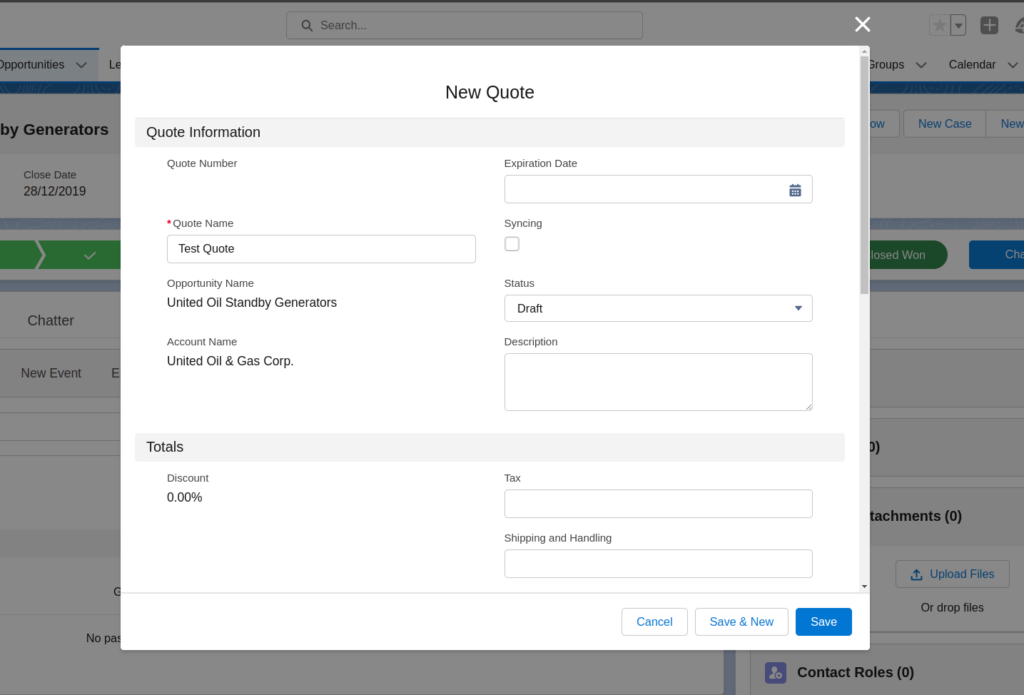
Task: Open the Expiration Date calendar picker
Action: point(795,190)
